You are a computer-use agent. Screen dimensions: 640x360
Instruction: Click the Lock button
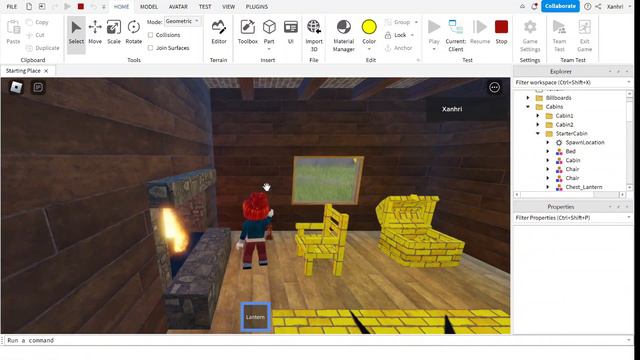tap(396, 35)
